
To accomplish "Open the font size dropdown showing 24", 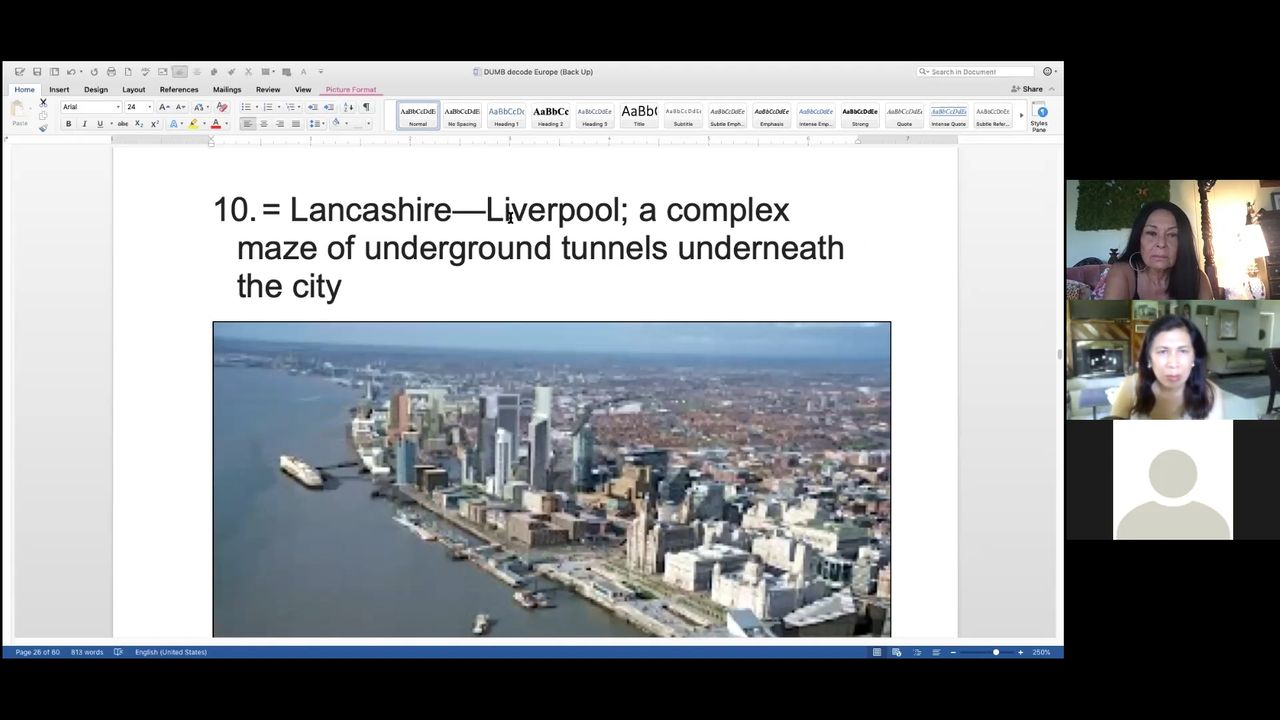I will coord(149,107).
